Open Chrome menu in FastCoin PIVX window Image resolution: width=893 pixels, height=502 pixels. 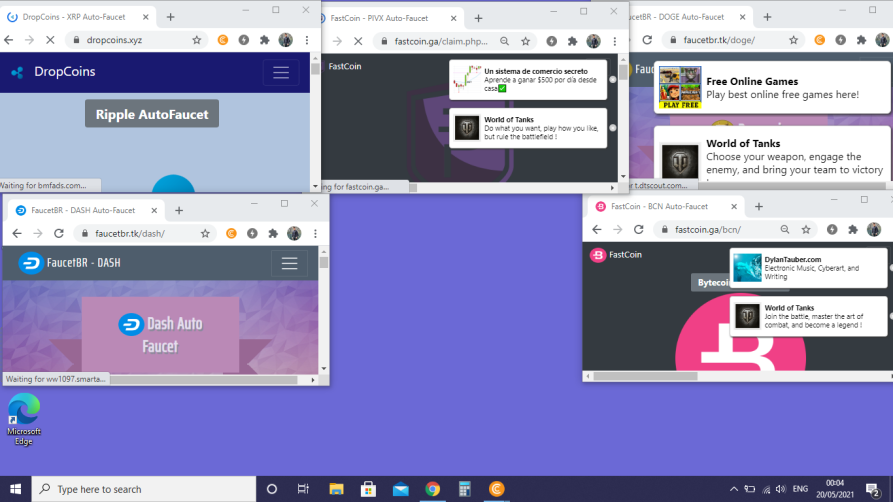point(615,41)
